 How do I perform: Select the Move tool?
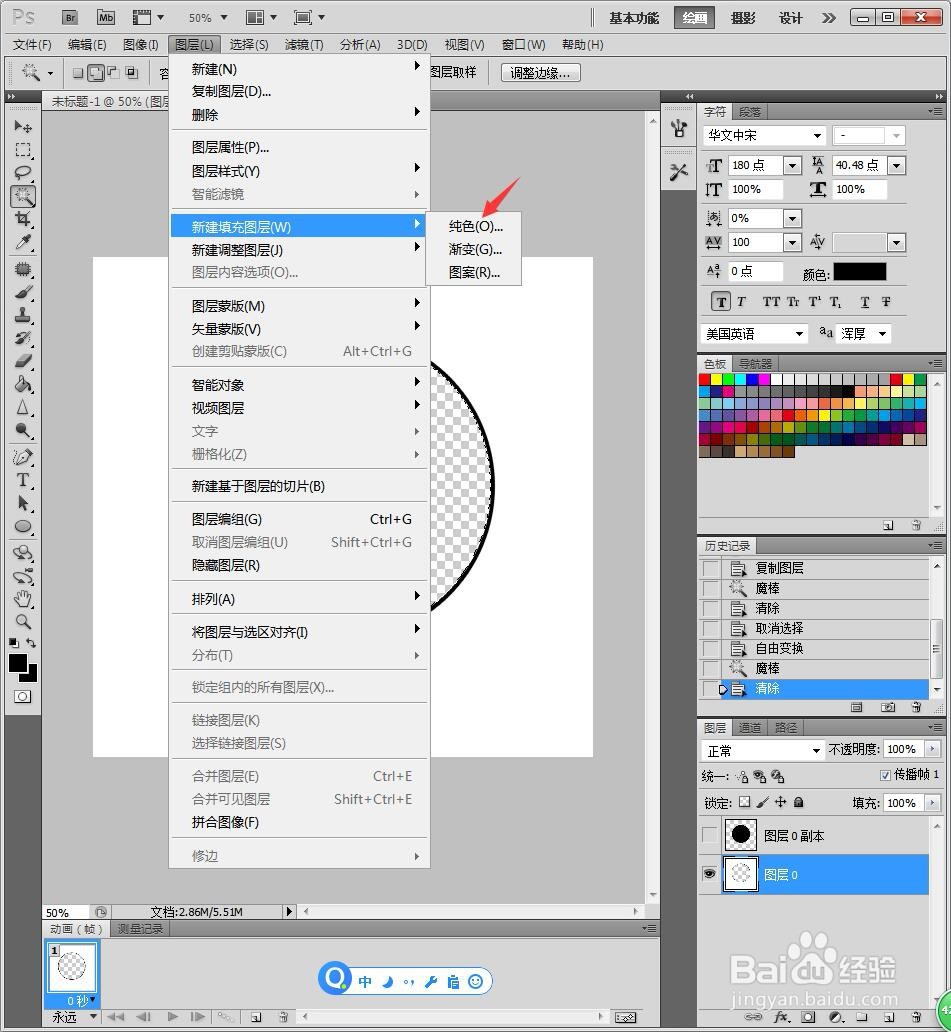23,126
